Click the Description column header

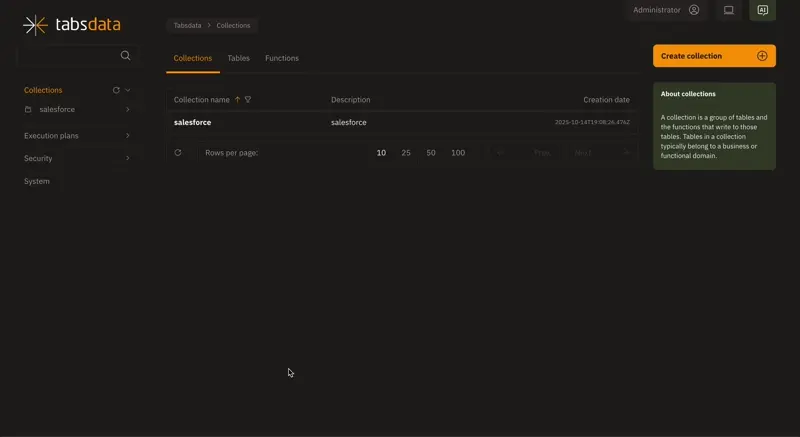[x=351, y=100]
